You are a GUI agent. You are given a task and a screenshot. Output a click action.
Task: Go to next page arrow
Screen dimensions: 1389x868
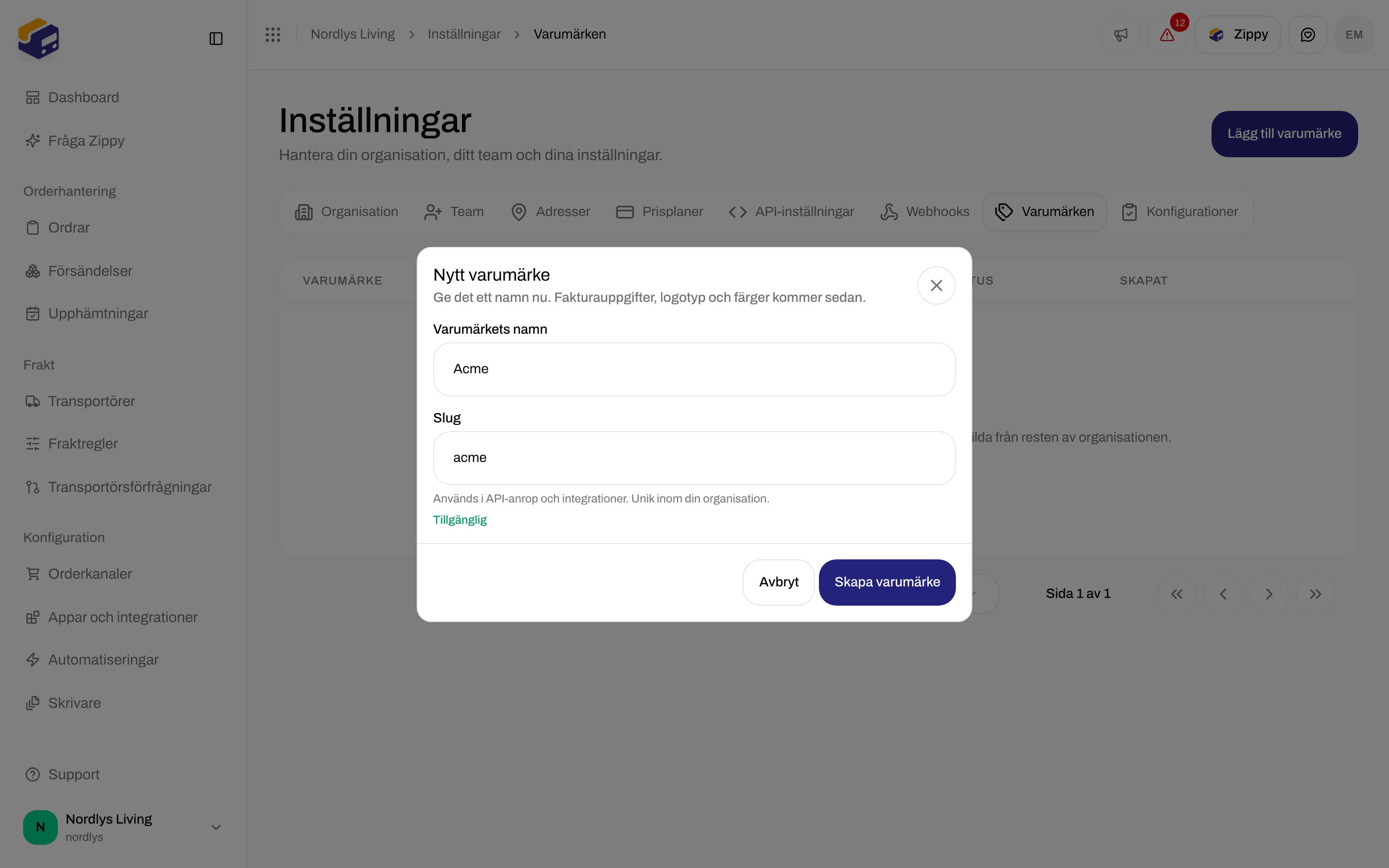pos(1269,594)
